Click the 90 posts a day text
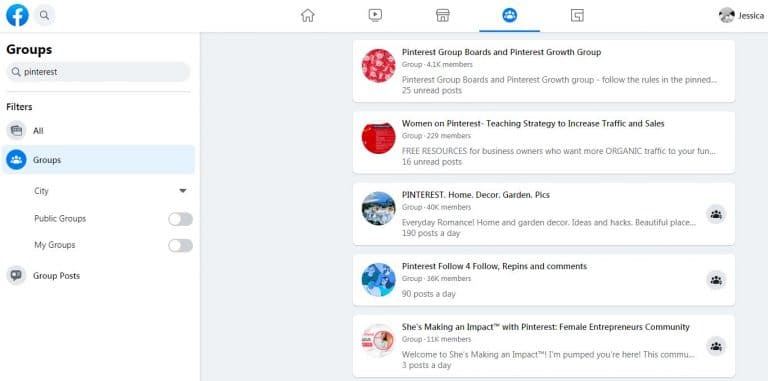 tap(429, 294)
